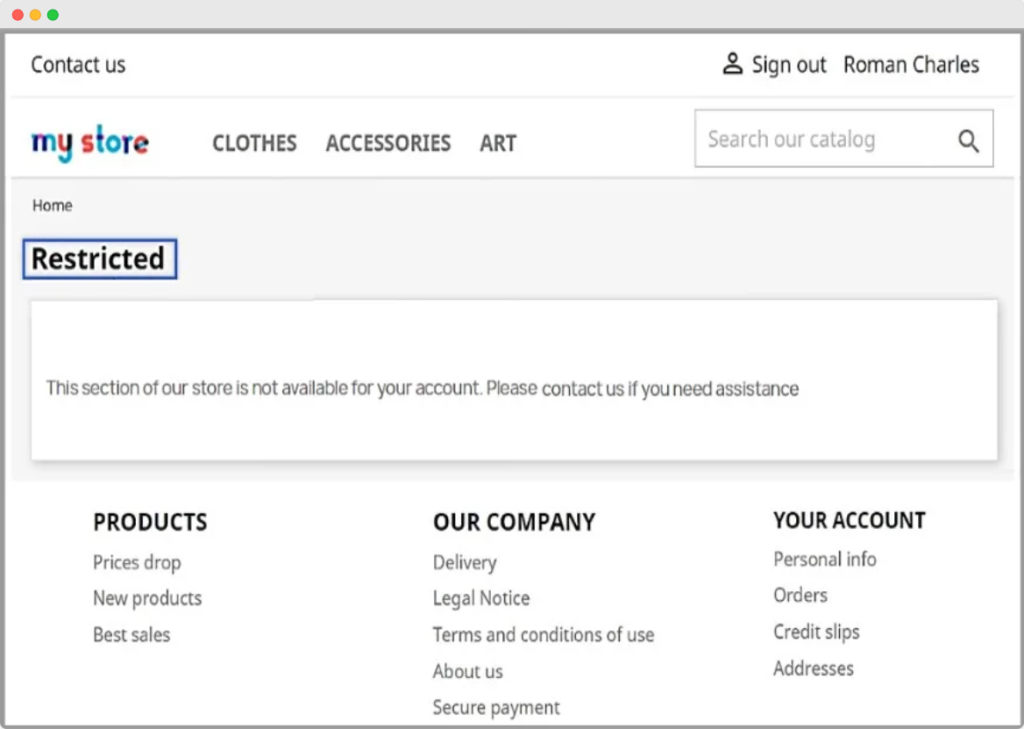Click Contact us in the header
1024x729 pixels.
[x=78, y=65]
